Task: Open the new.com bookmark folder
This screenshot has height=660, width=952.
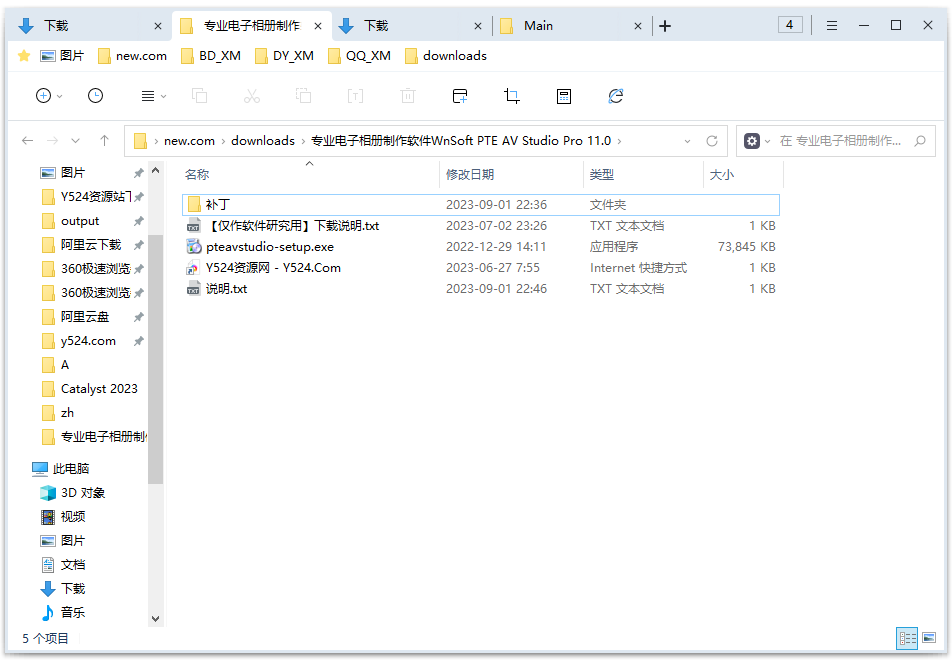Action: [132, 56]
